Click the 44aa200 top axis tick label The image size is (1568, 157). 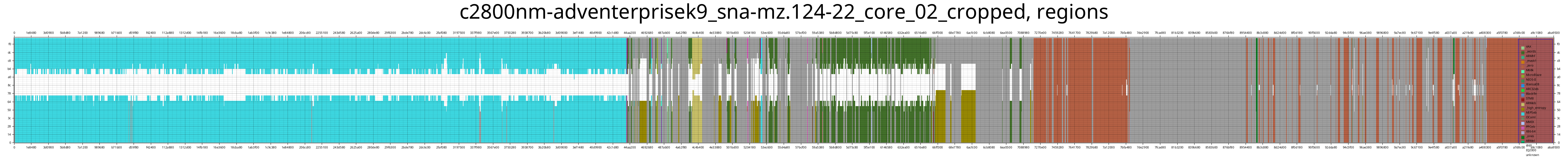629,34
